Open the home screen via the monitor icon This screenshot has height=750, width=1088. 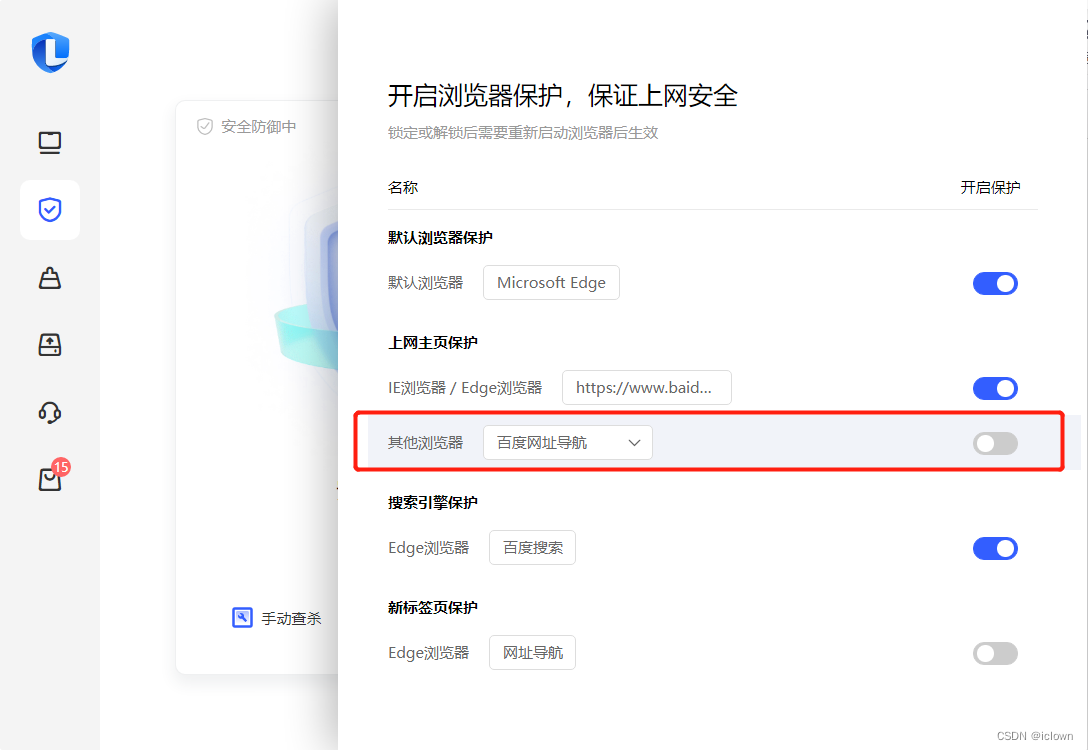coord(49,142)
